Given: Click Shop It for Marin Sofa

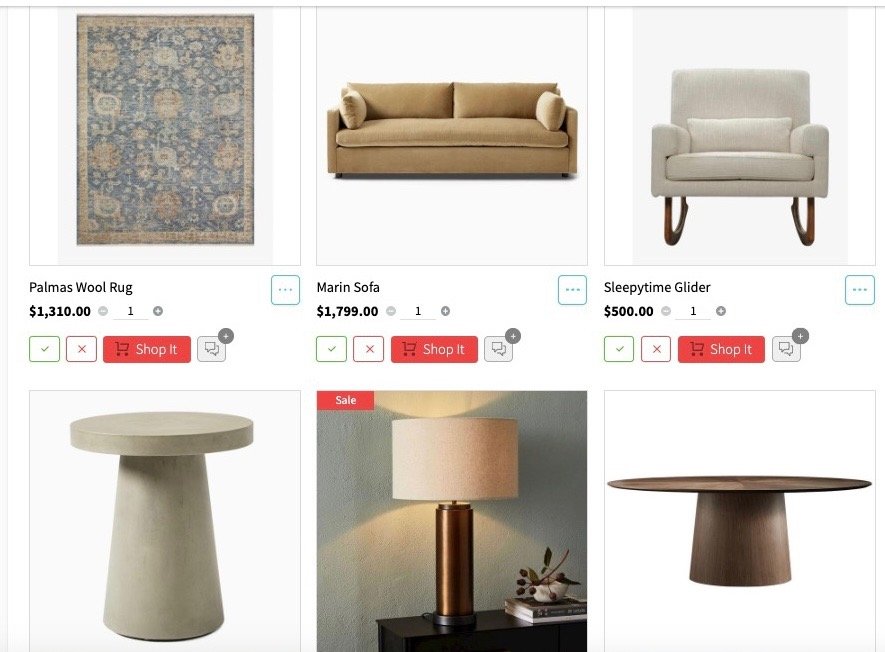Looking at the screenshot, I should (434, 349).
